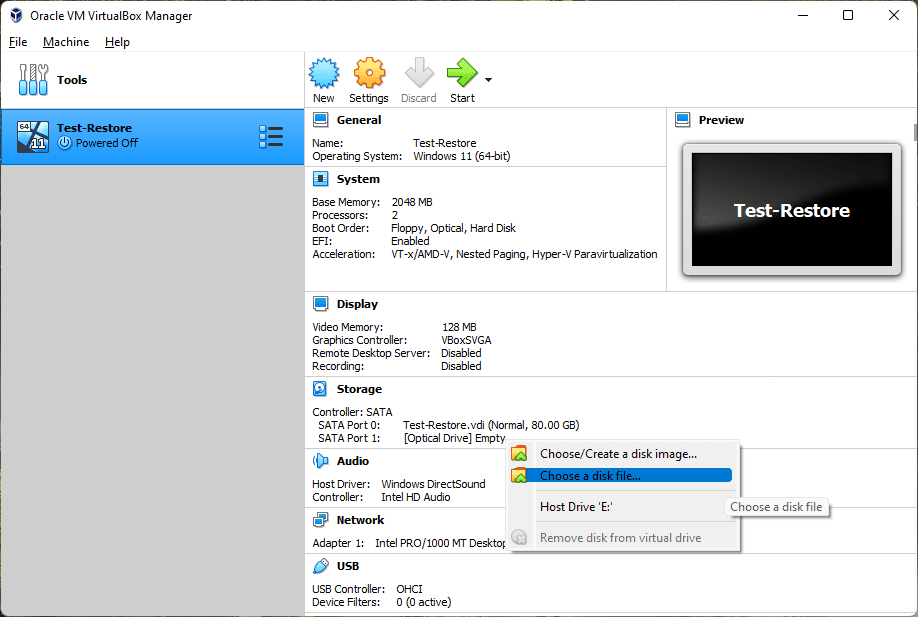Click the Audio section speaker icon

320,461
